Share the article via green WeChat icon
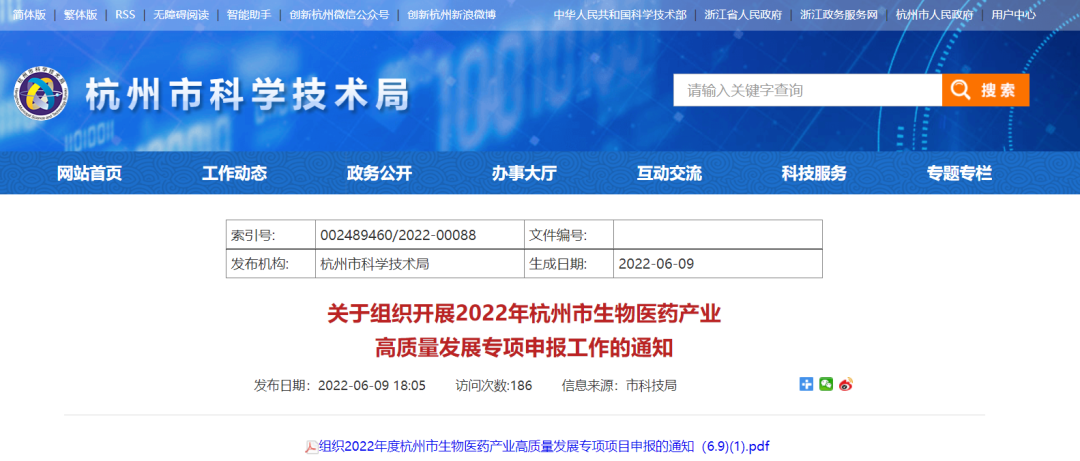The height and width of the screenshot is (461, 1080). click(826, 385)
